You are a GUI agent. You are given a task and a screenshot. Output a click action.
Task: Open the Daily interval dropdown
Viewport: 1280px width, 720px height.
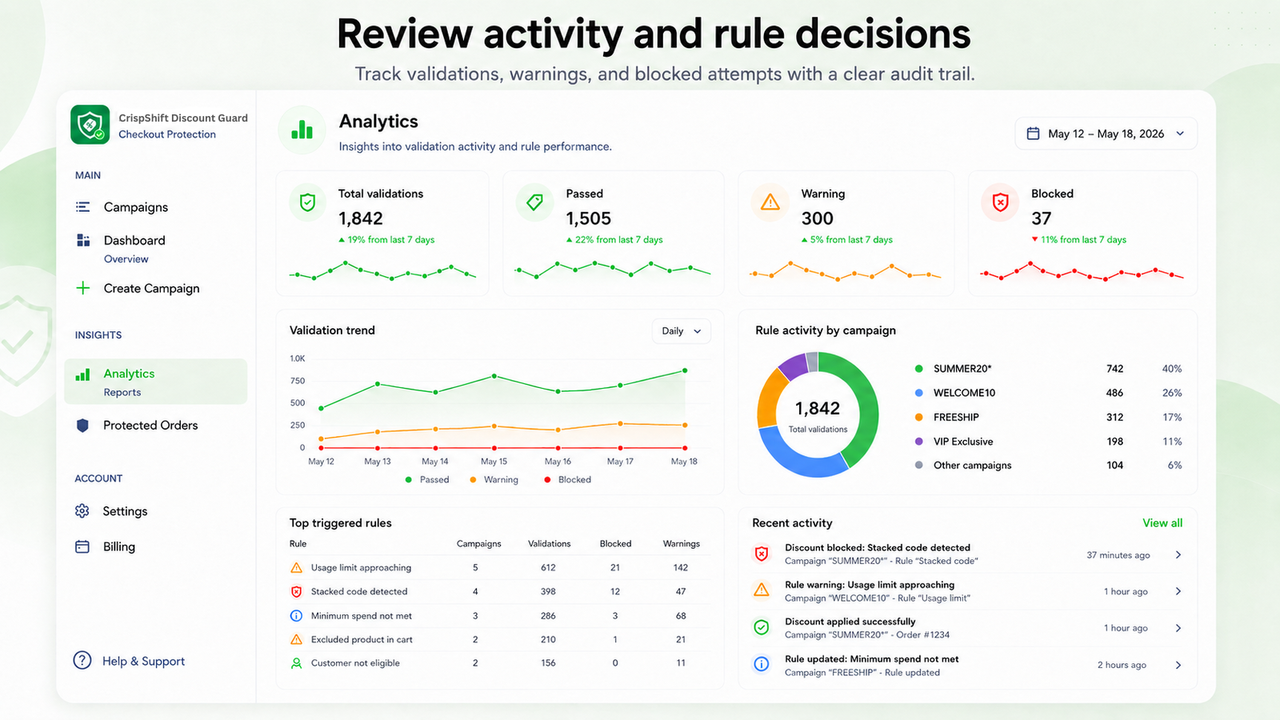click(x=681, y=331)
